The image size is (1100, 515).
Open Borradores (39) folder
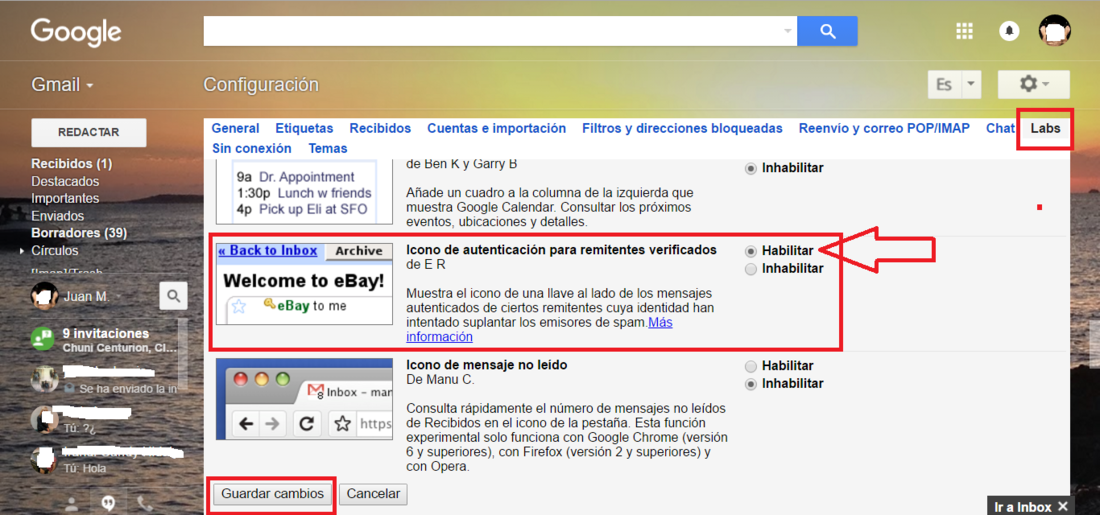79,233
